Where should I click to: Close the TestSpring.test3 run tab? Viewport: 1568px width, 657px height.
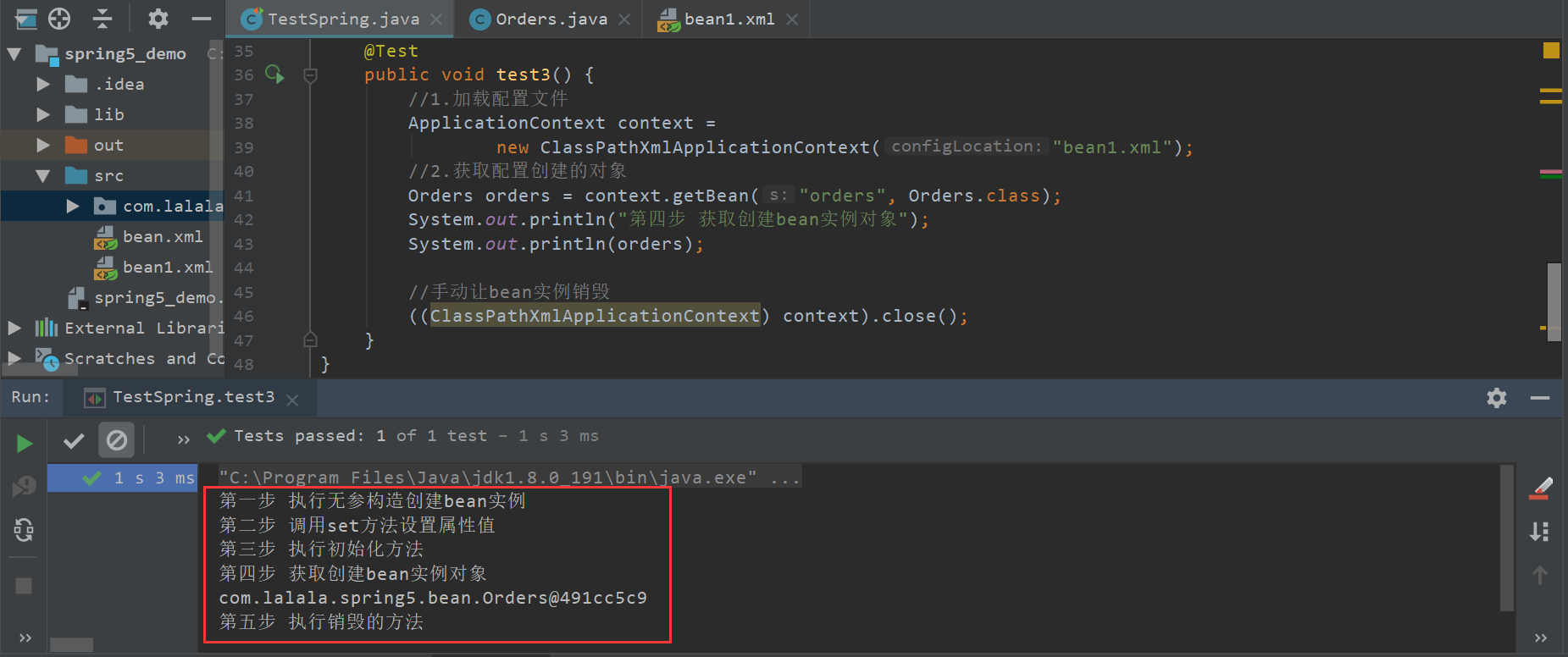pyautogui.click(x=292, y=400)
